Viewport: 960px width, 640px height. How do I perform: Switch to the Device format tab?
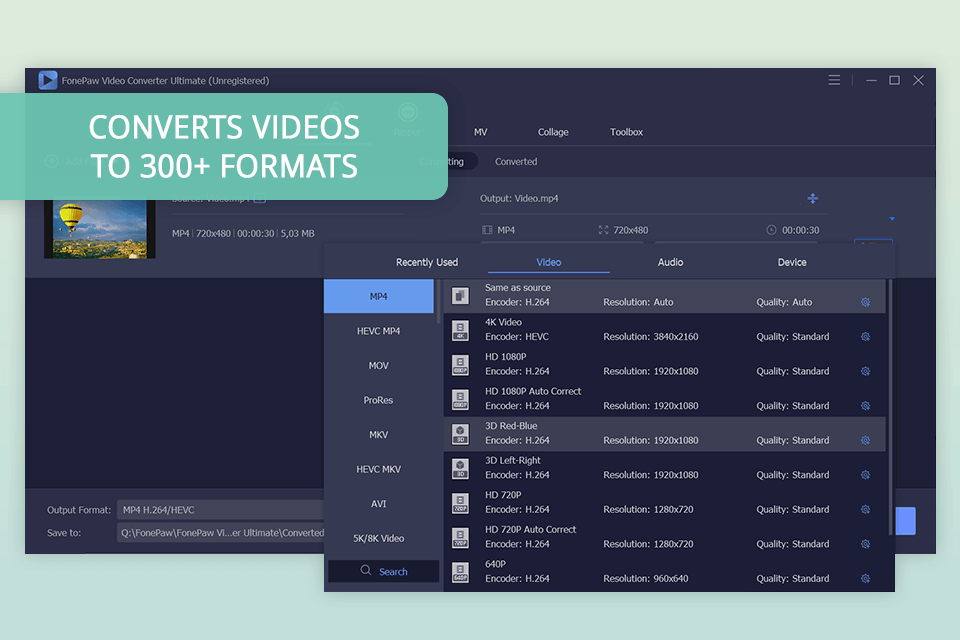tap(792, 262)
